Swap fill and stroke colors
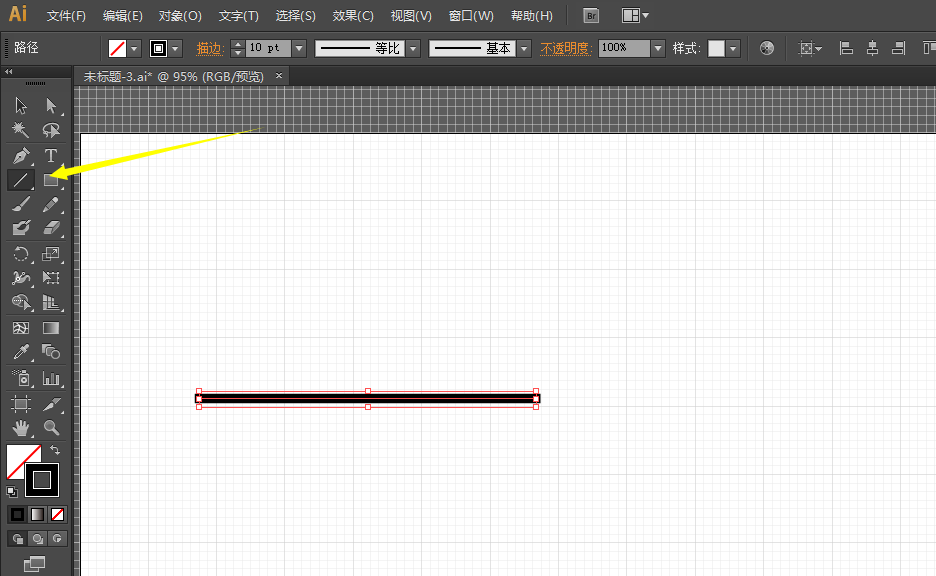The height and width of the screenshot is (576, 936). click(x=55, y=450)
